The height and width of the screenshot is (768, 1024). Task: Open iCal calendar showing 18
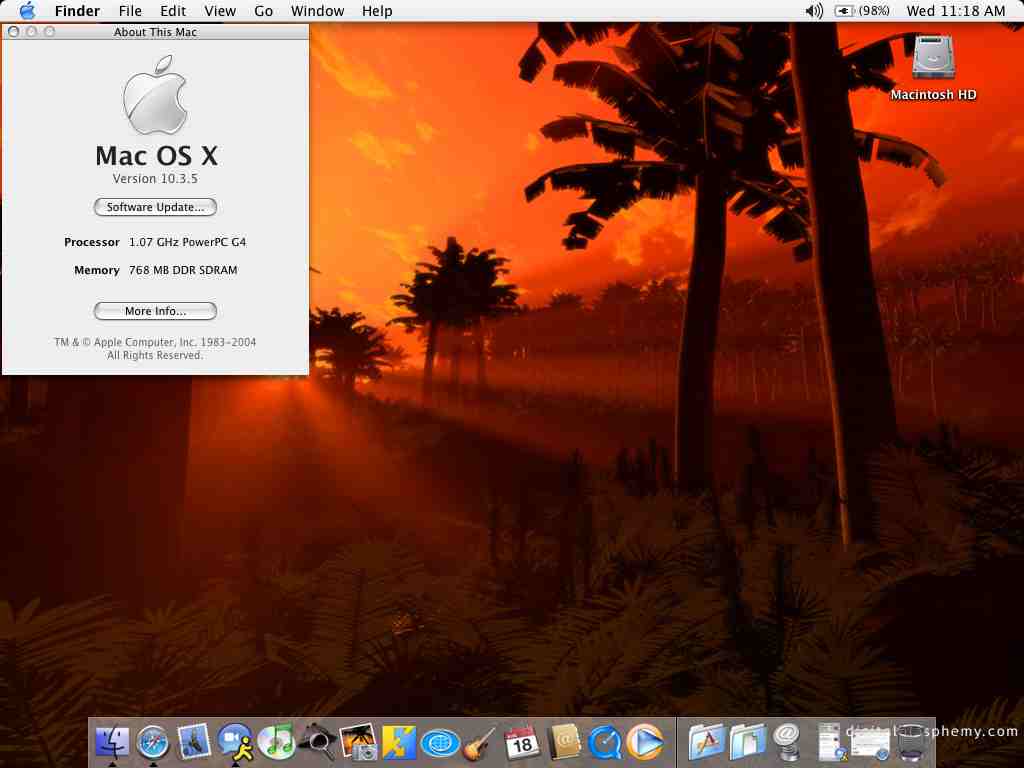click(x=522, y=743)
